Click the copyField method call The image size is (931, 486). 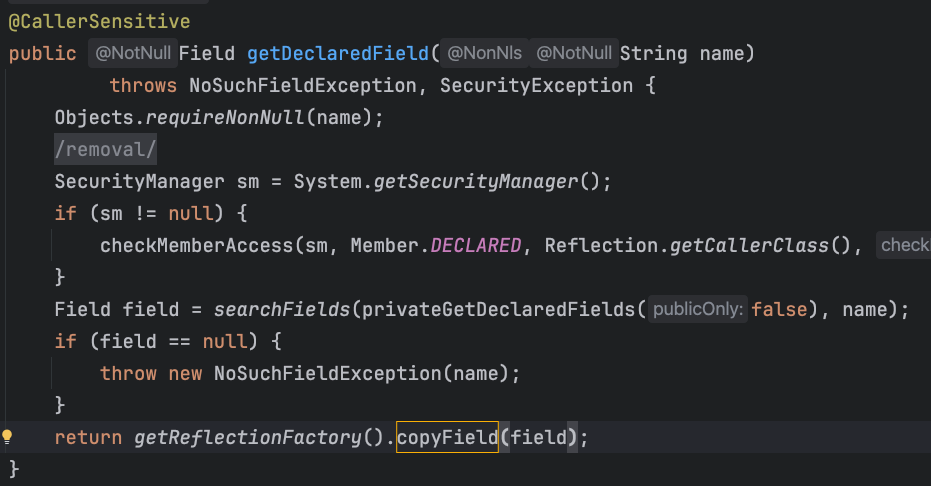click(x=447, y=437)
